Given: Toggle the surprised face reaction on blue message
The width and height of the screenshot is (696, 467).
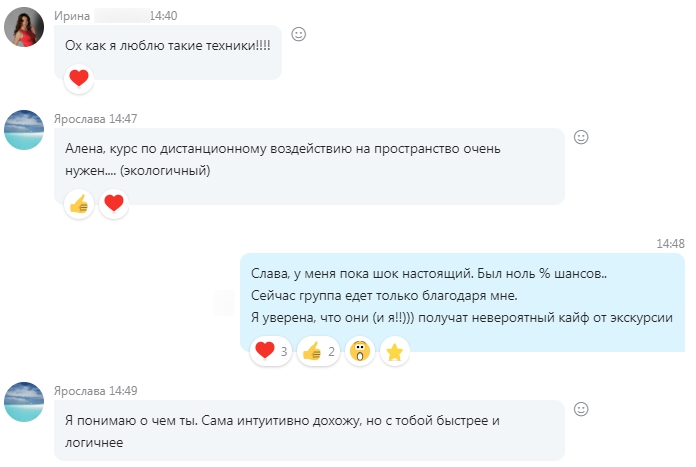Looking at the screenshot, I should tap(360, 351).
